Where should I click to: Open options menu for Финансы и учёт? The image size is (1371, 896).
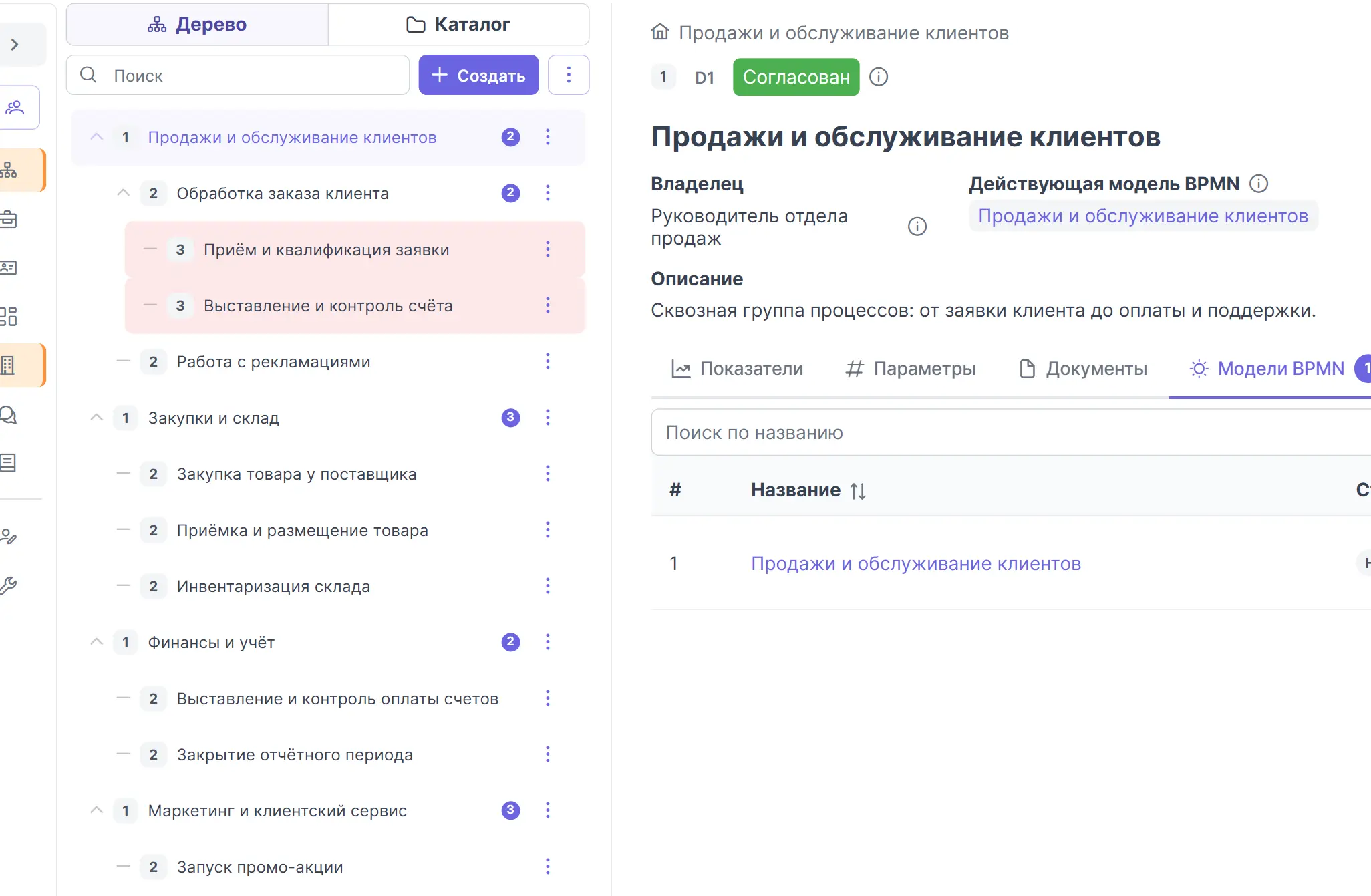coord(548,642)
